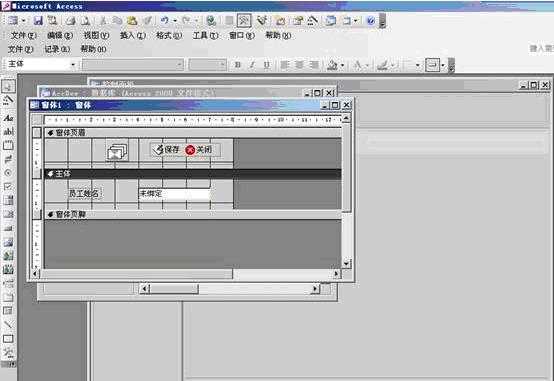Select the Rectangle tool in toolbox
Screen dimensions: 554x381
tap(8, 339)
